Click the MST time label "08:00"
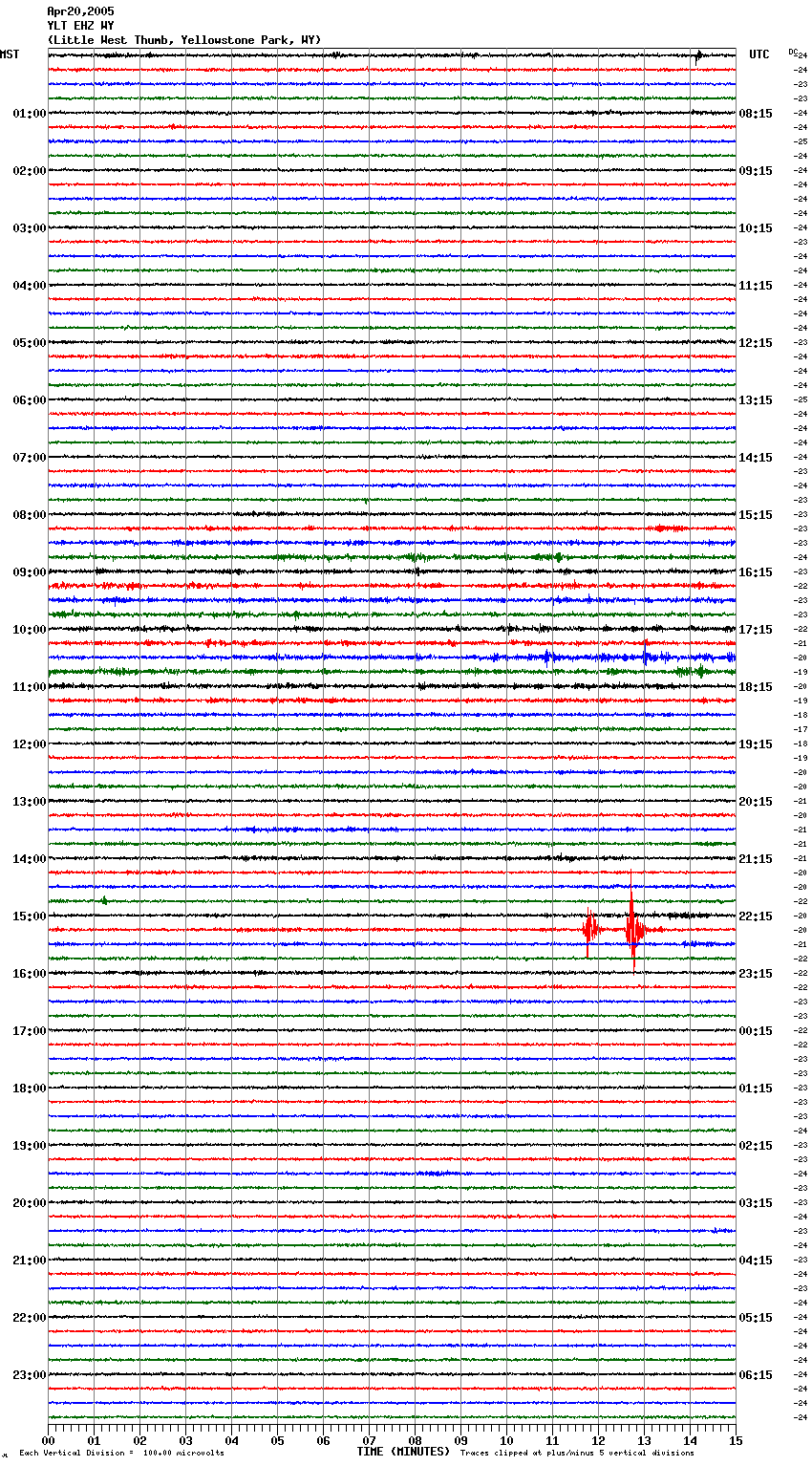 coord(30,515)
